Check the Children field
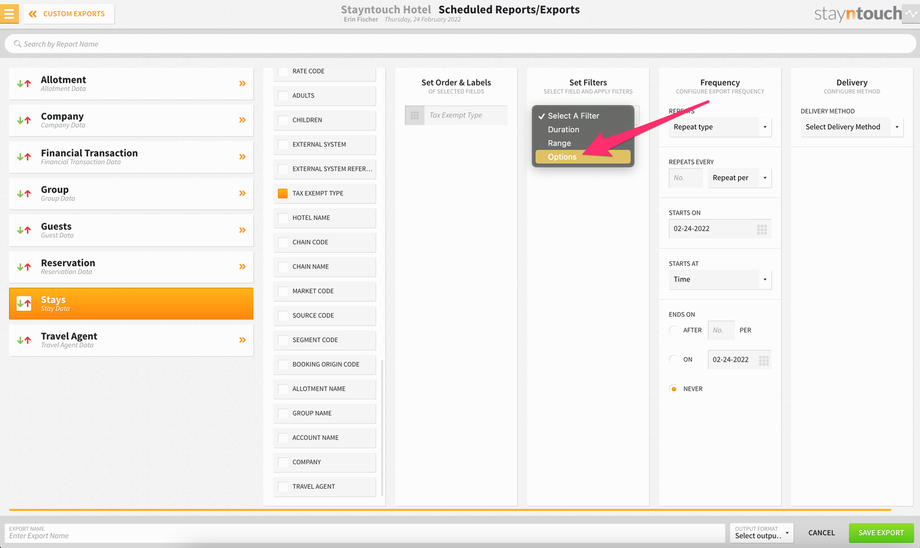 coord(283,120)
